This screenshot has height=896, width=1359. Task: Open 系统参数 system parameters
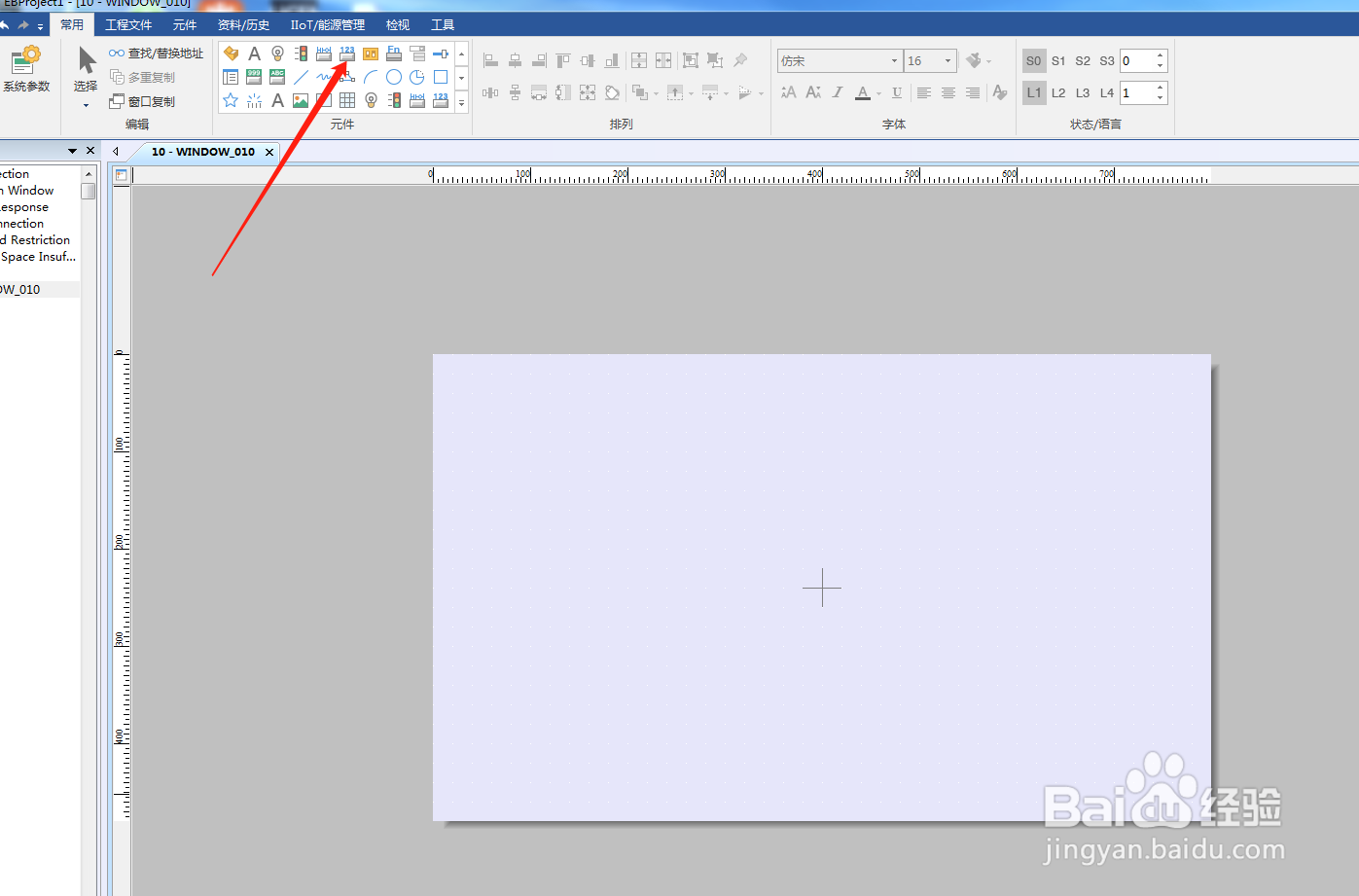point(26,70)
